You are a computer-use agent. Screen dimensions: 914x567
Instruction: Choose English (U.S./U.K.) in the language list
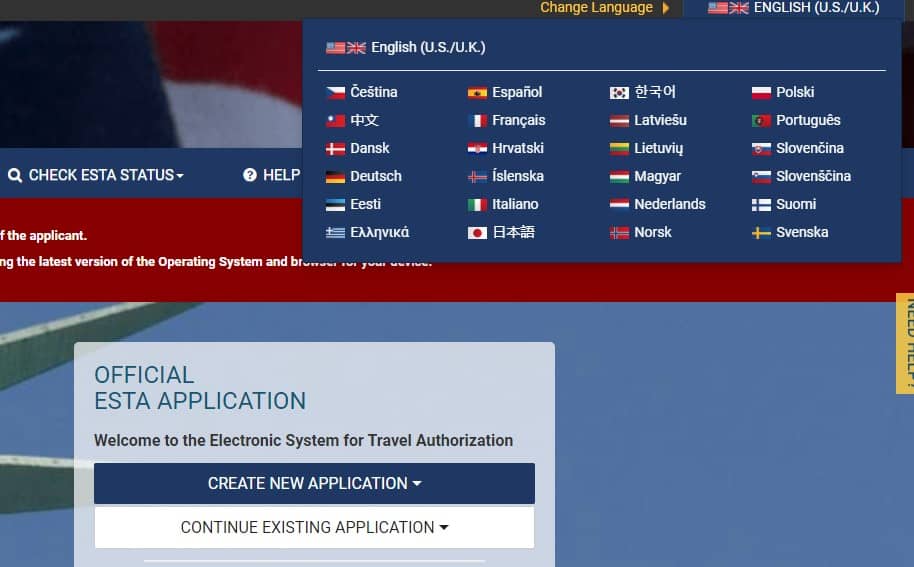(x=406, y=47)
